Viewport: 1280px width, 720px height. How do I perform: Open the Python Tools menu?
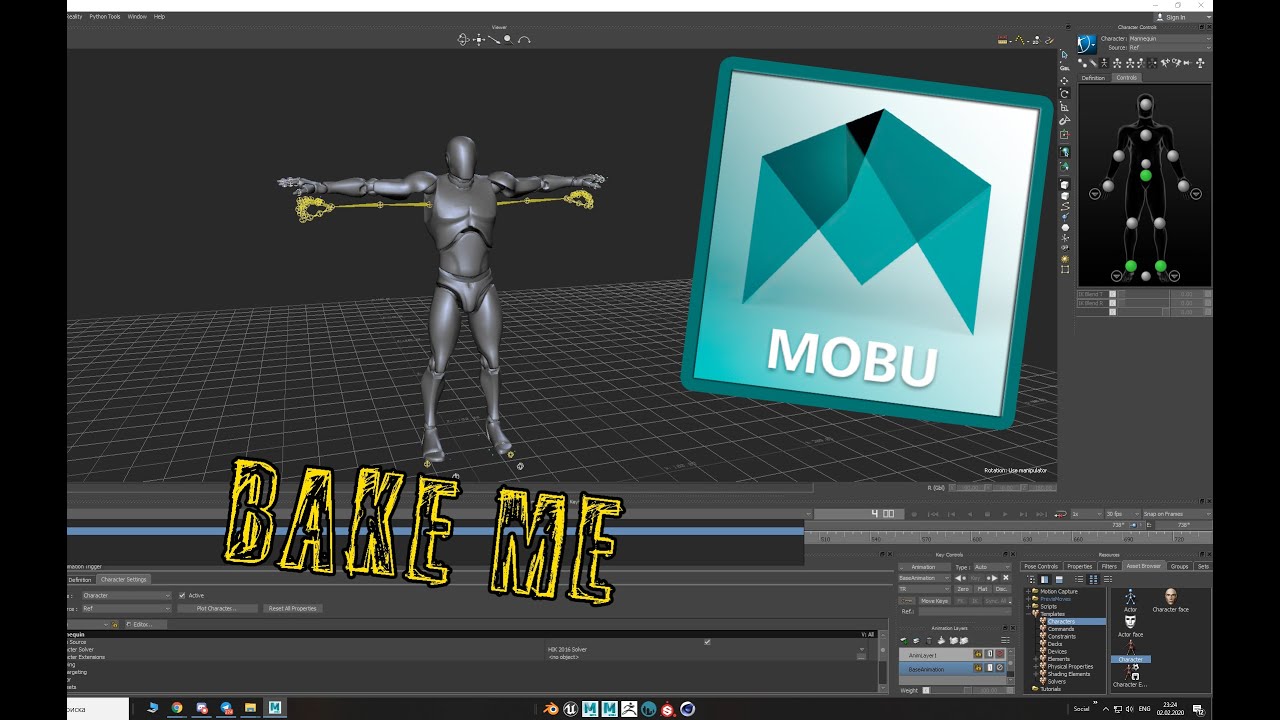(105, 16)
